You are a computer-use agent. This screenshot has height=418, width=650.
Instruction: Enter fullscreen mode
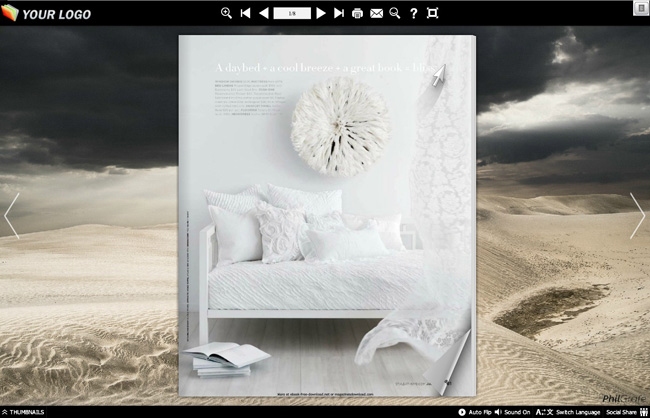432,13
